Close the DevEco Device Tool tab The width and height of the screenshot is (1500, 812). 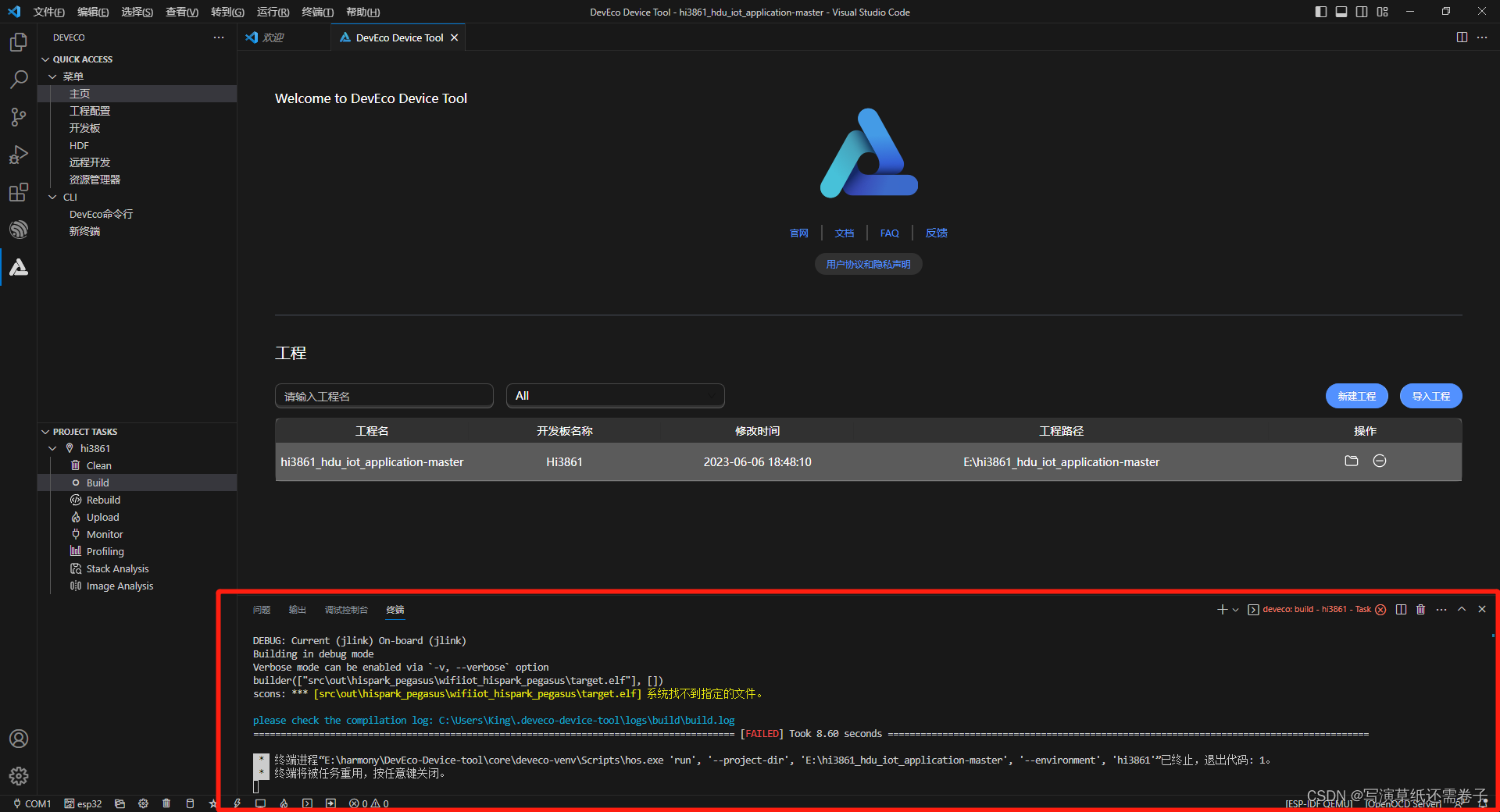(454, 37)
